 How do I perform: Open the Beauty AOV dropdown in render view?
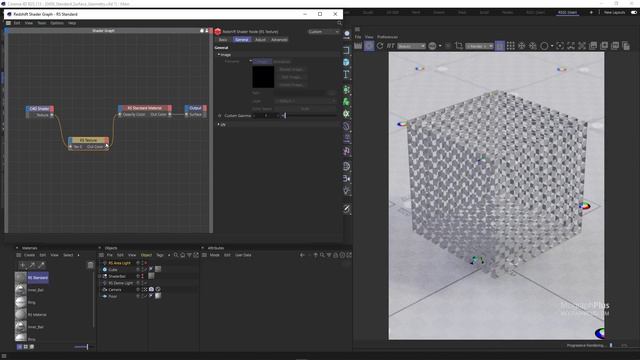coord(411,46)
